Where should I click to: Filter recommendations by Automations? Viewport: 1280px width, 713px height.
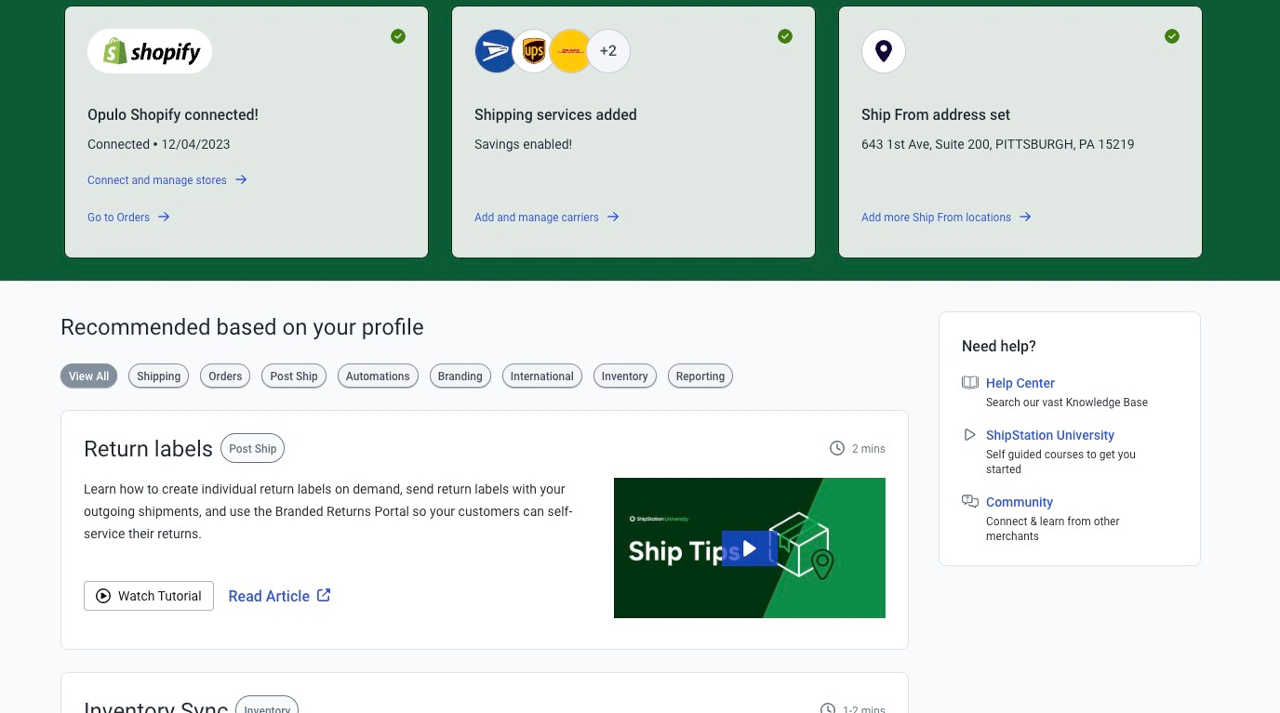(378, 376)
